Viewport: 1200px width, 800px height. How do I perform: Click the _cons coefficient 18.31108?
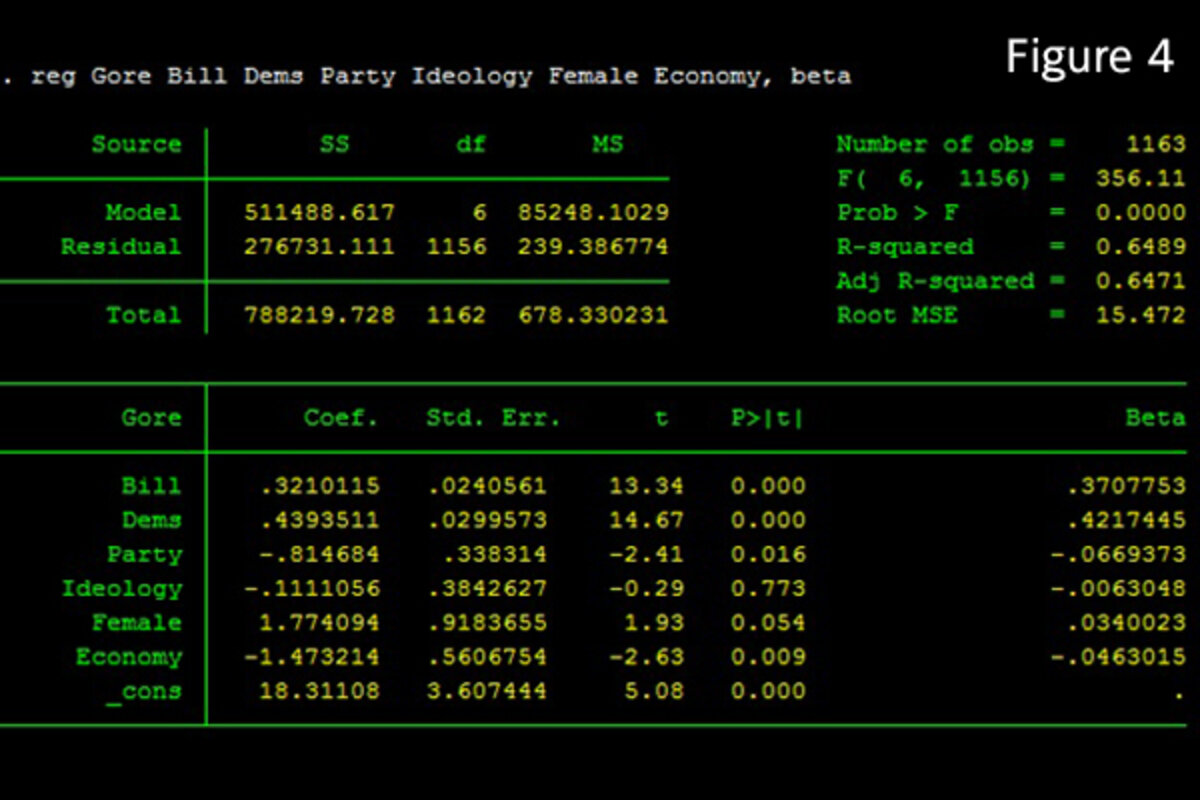click(x=319, y=691)
